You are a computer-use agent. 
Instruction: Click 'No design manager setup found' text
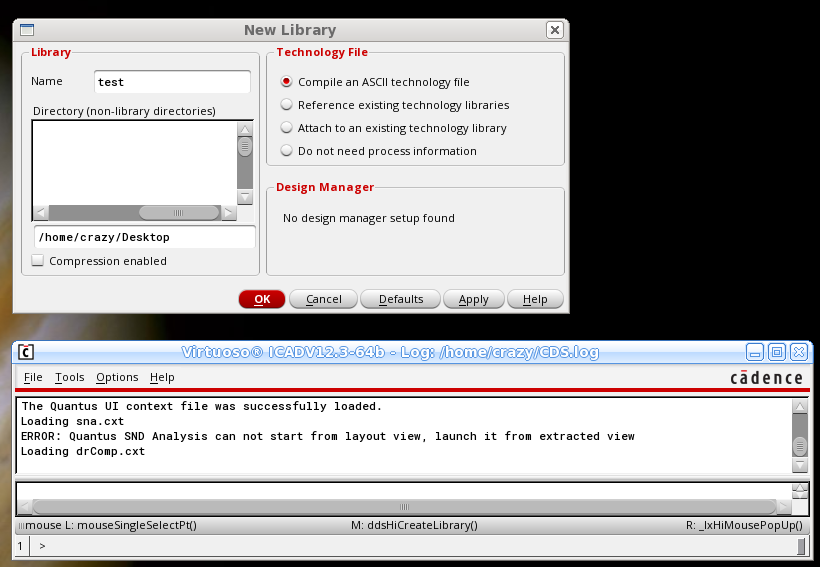369,218
